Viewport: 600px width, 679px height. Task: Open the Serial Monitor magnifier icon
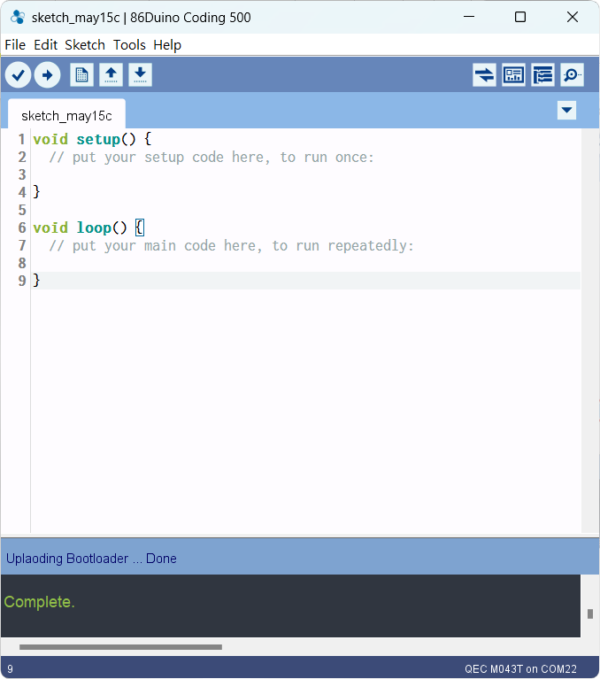pyautogui.click(x=572, y=75)
